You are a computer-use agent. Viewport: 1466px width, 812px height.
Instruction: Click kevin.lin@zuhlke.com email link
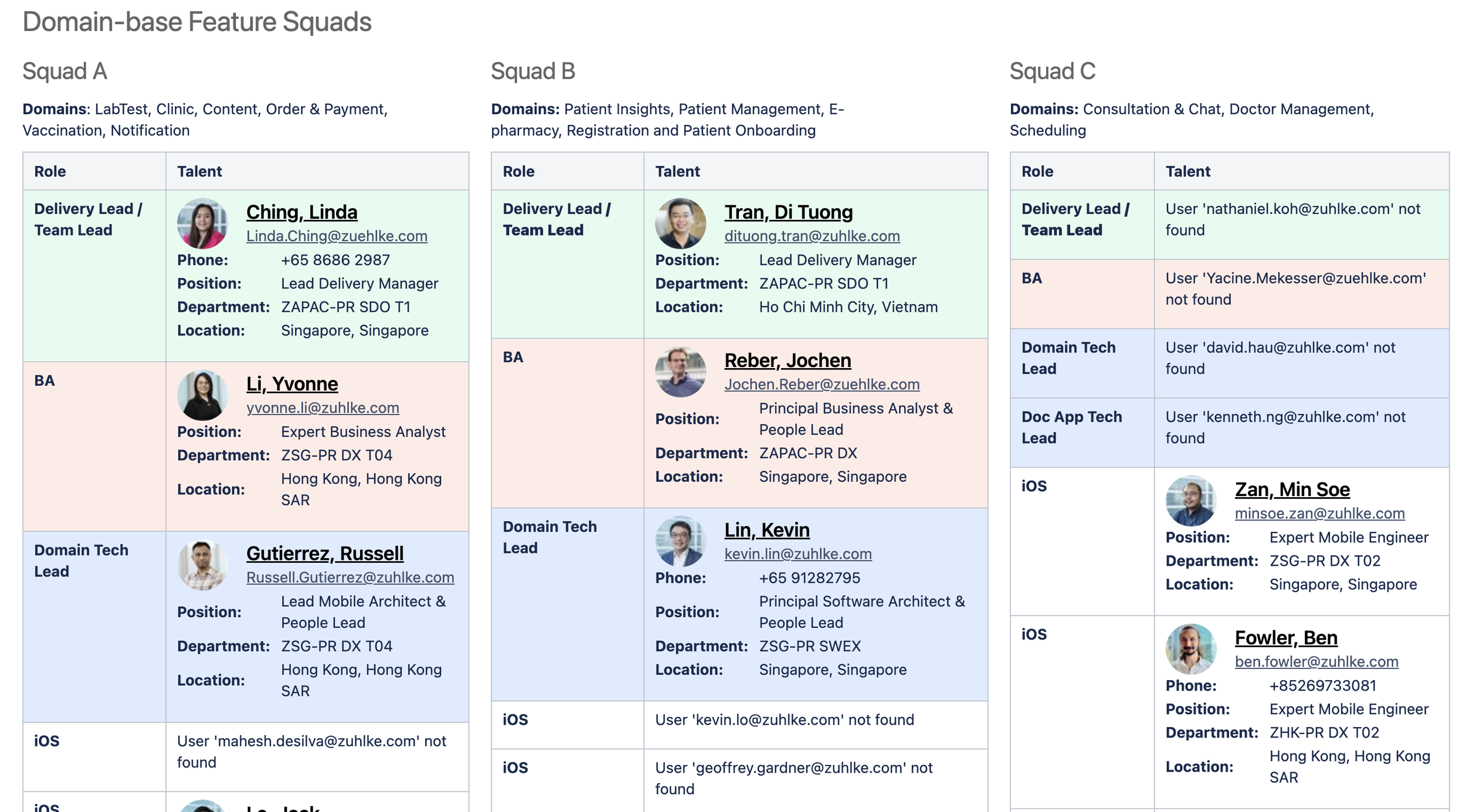click(798, 553)
